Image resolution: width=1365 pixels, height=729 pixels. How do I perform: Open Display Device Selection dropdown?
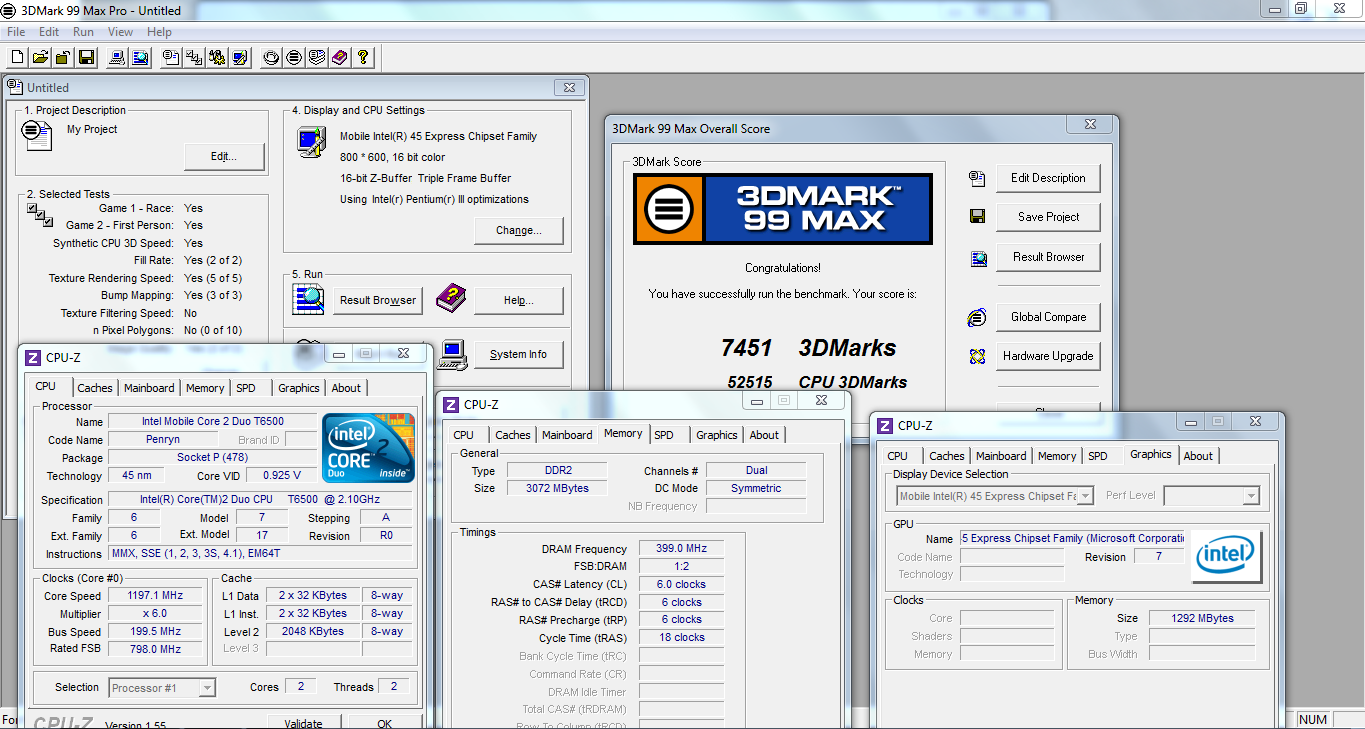click(x=1086, y=496)
